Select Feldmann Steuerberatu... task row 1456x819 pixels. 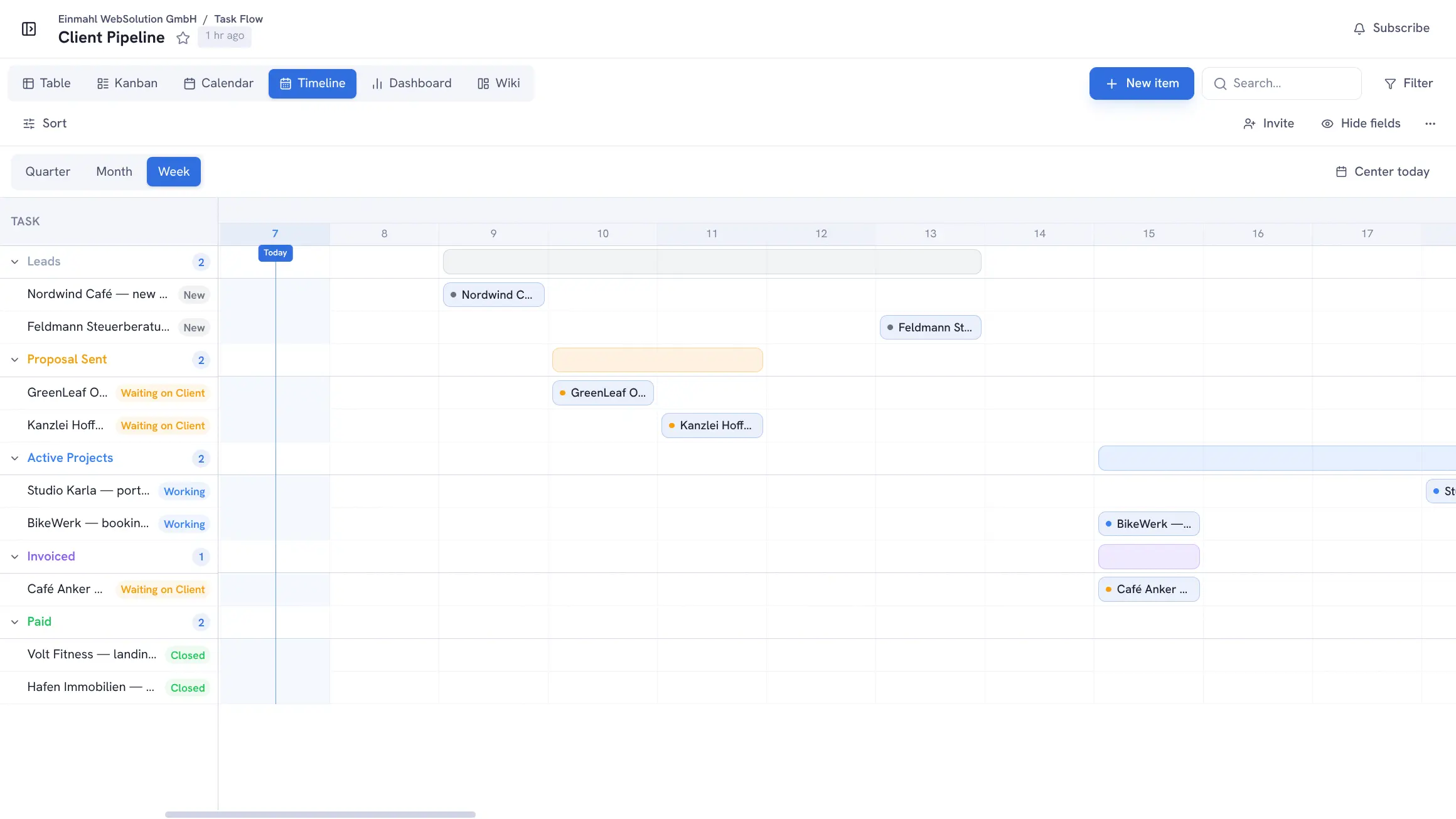tap(109, 328)
